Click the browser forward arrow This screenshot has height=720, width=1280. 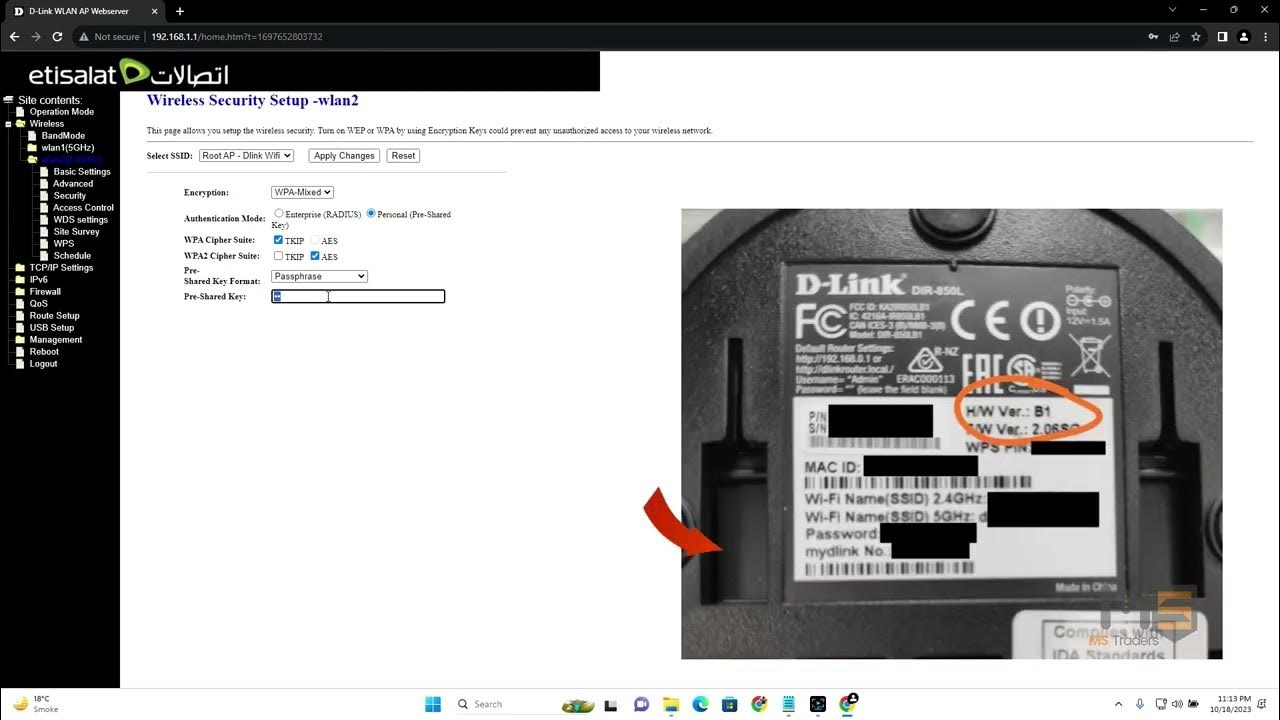tap(36, 37)
